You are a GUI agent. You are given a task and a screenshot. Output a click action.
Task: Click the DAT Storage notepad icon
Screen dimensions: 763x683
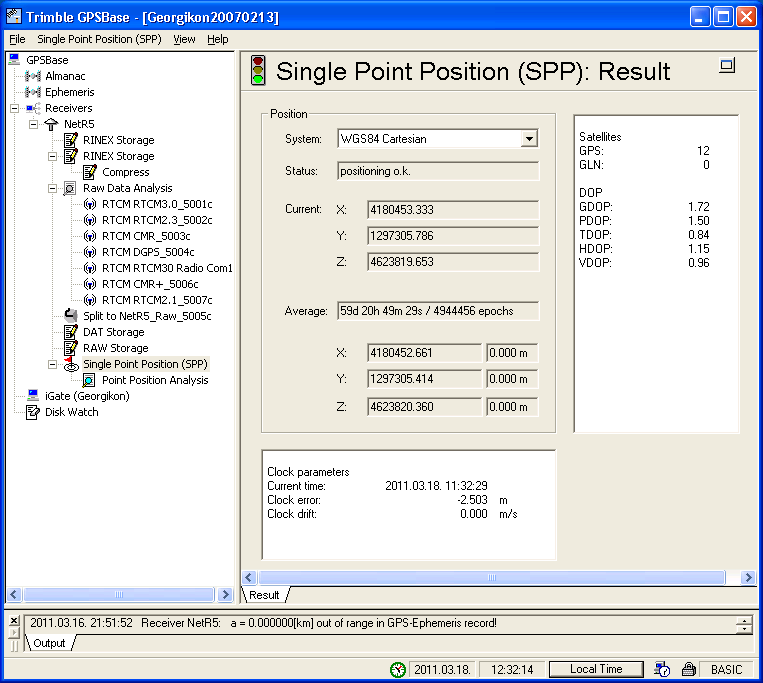[71, 332]
